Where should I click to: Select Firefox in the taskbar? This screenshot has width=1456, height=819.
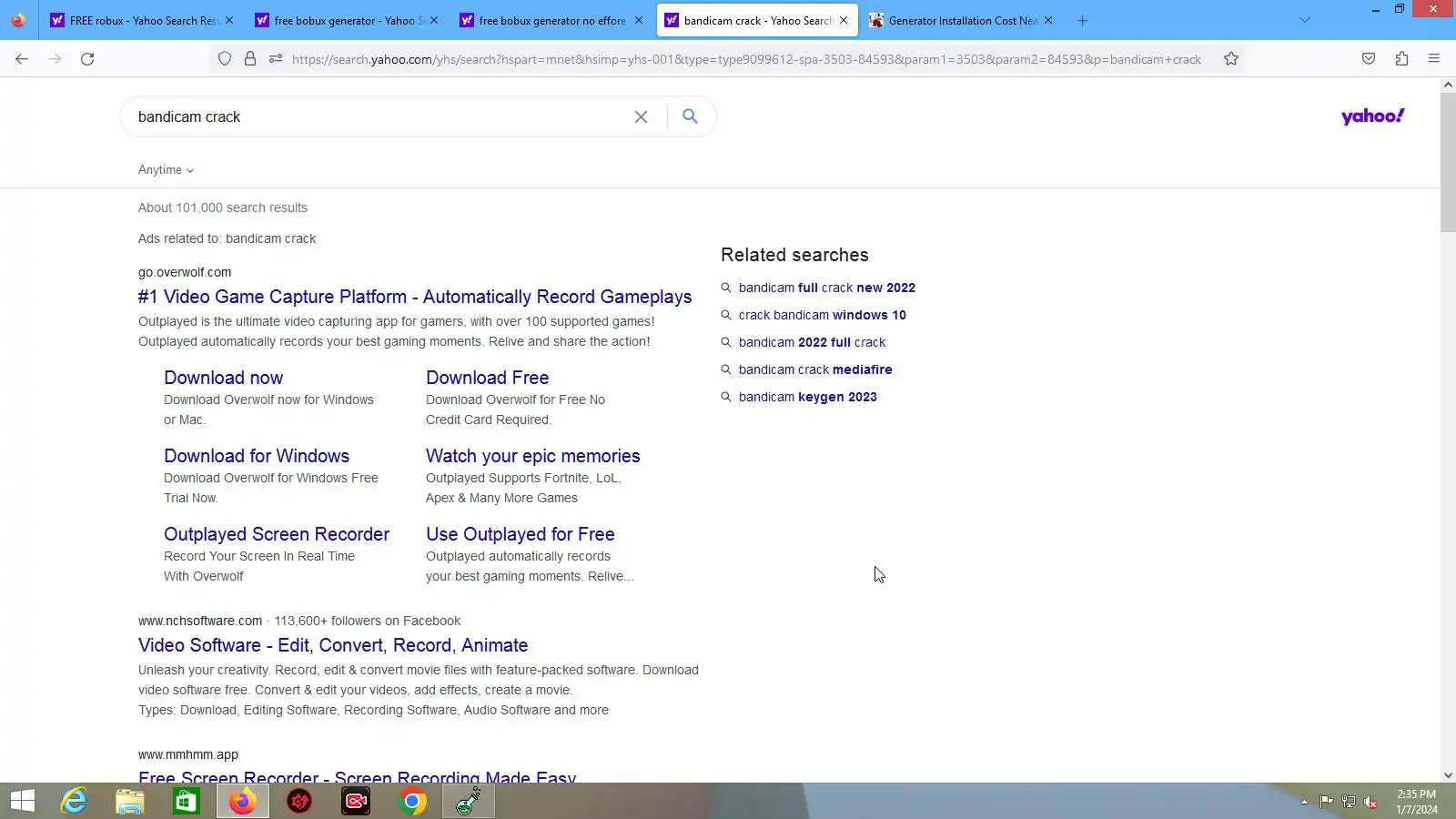(243, 801)
